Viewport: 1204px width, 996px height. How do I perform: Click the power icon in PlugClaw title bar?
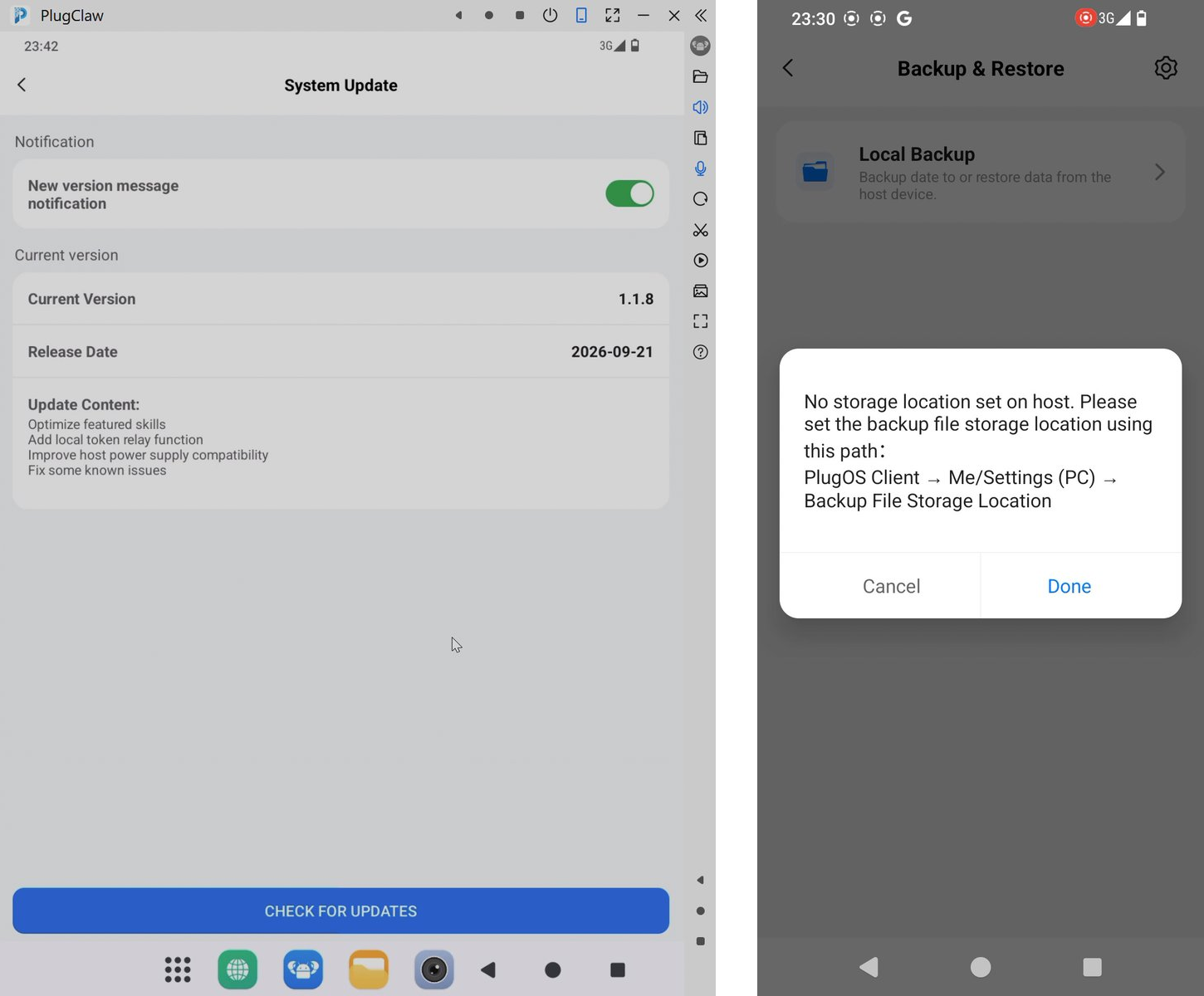[x=551, y=15]
